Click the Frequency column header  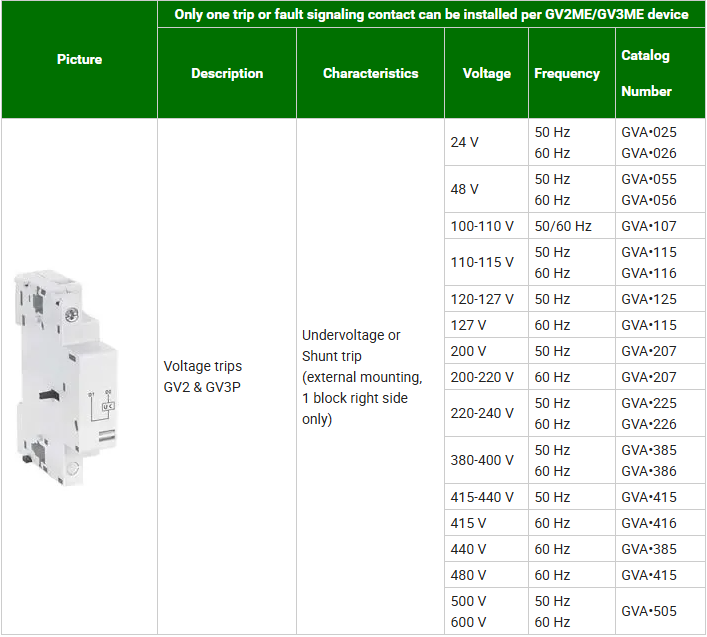pyautogui.click(x=567, y=73)
